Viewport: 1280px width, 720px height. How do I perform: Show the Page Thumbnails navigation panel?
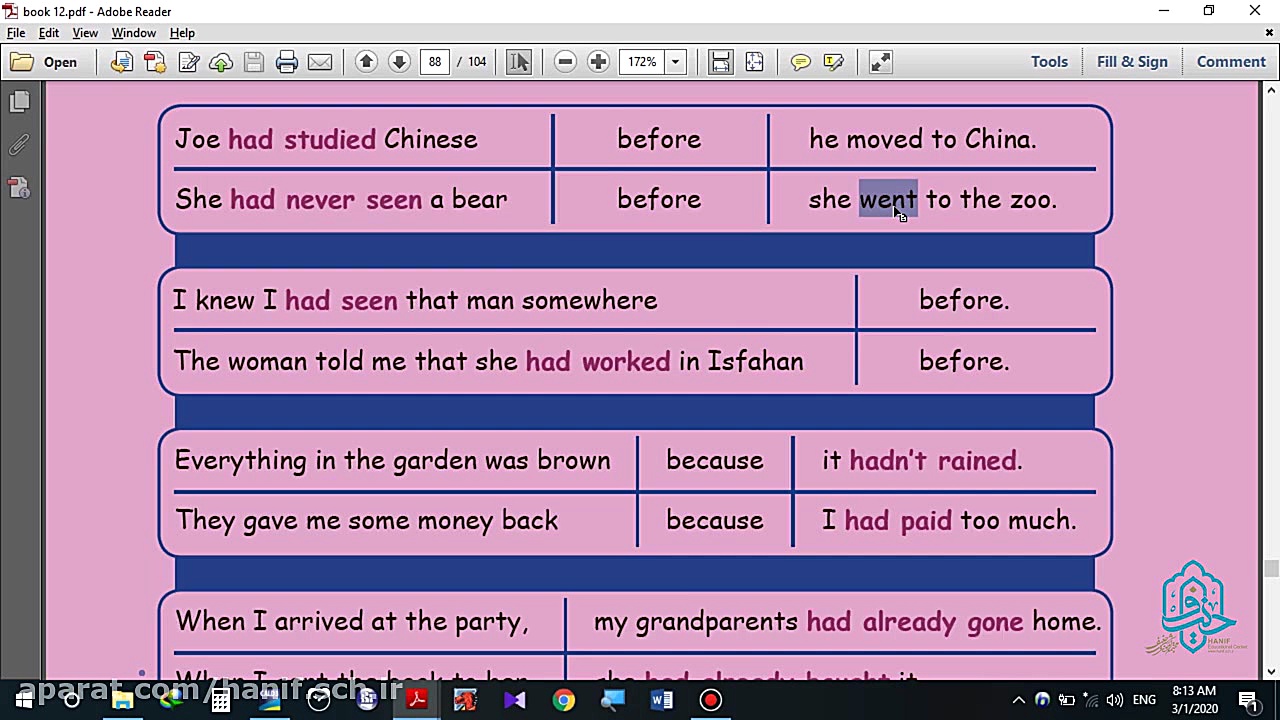coord(19,102)
